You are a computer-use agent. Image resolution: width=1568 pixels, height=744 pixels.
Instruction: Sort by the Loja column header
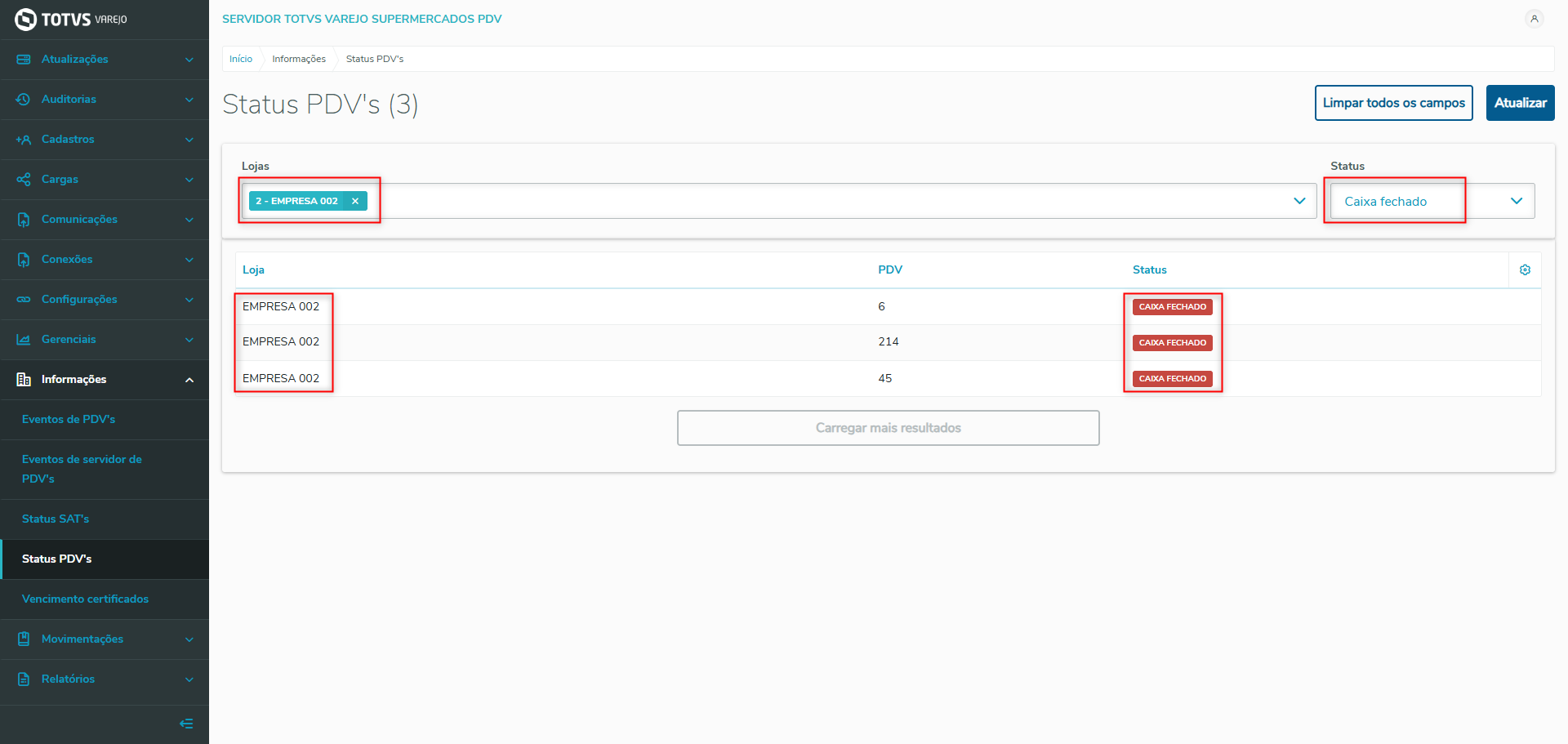(x=253, y=270)
